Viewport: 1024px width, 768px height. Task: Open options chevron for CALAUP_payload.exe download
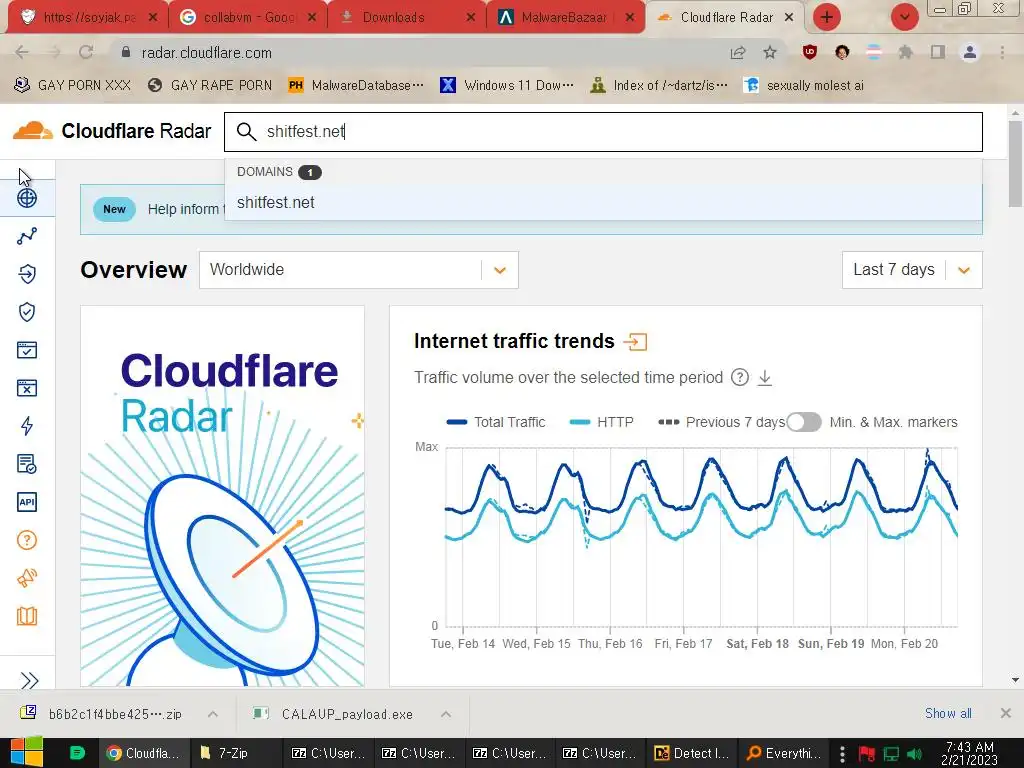coord(445,714)
